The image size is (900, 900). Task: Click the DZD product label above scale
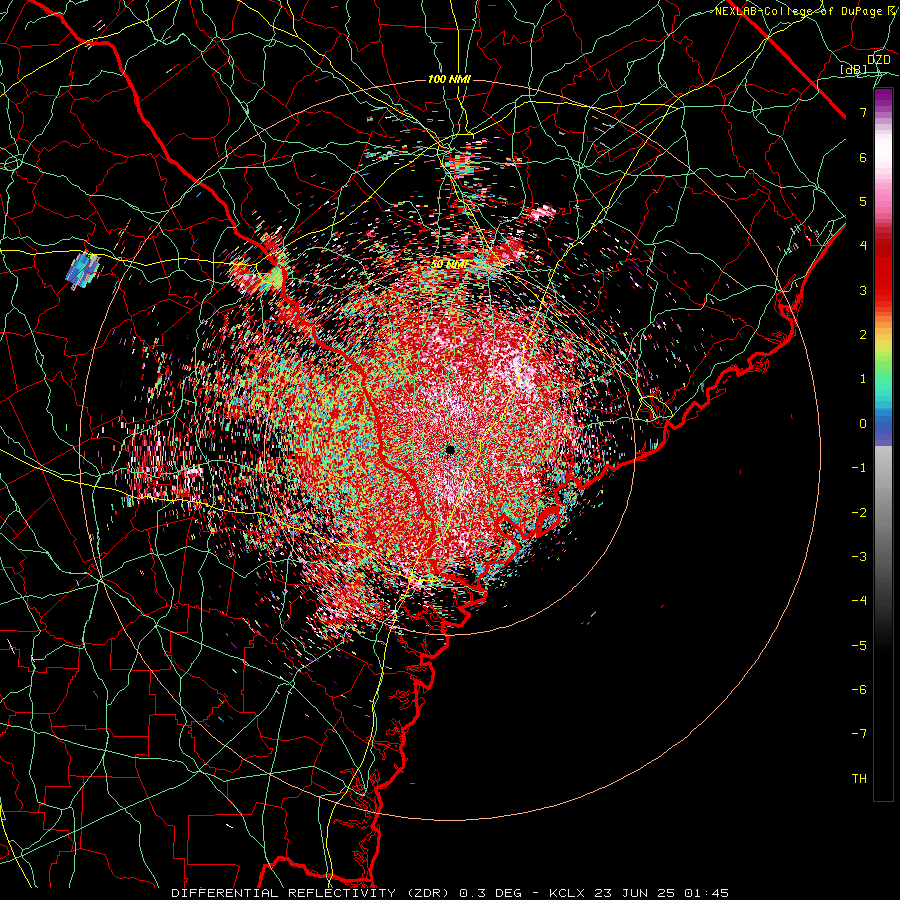tap(878, 60)
